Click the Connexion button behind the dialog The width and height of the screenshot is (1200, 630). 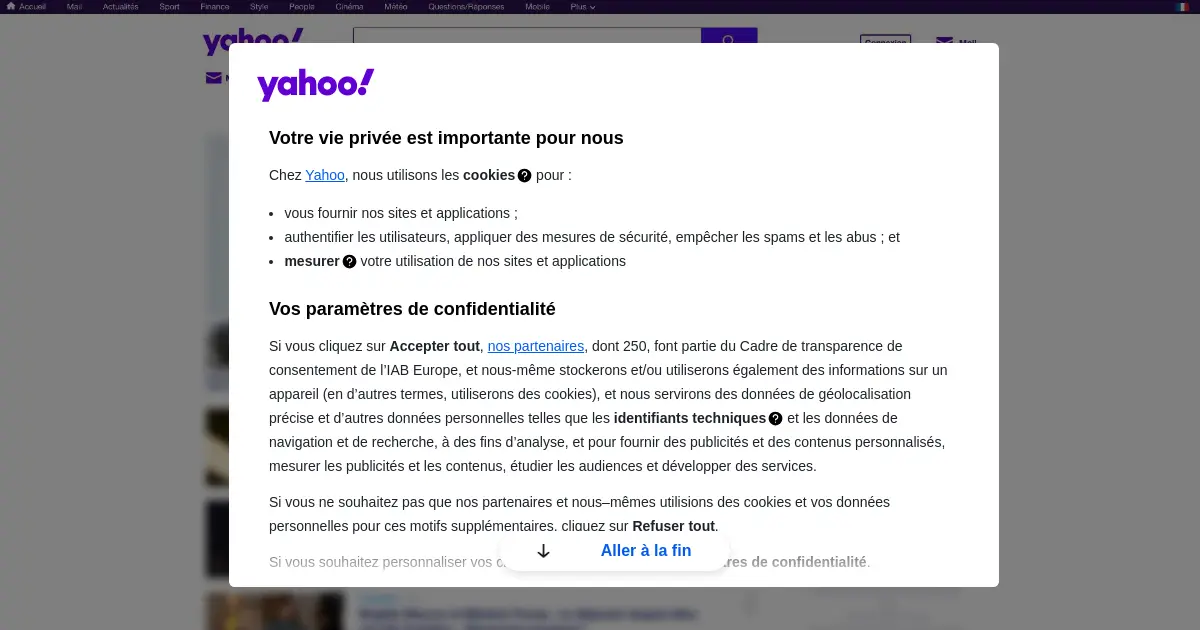[885, 42]
